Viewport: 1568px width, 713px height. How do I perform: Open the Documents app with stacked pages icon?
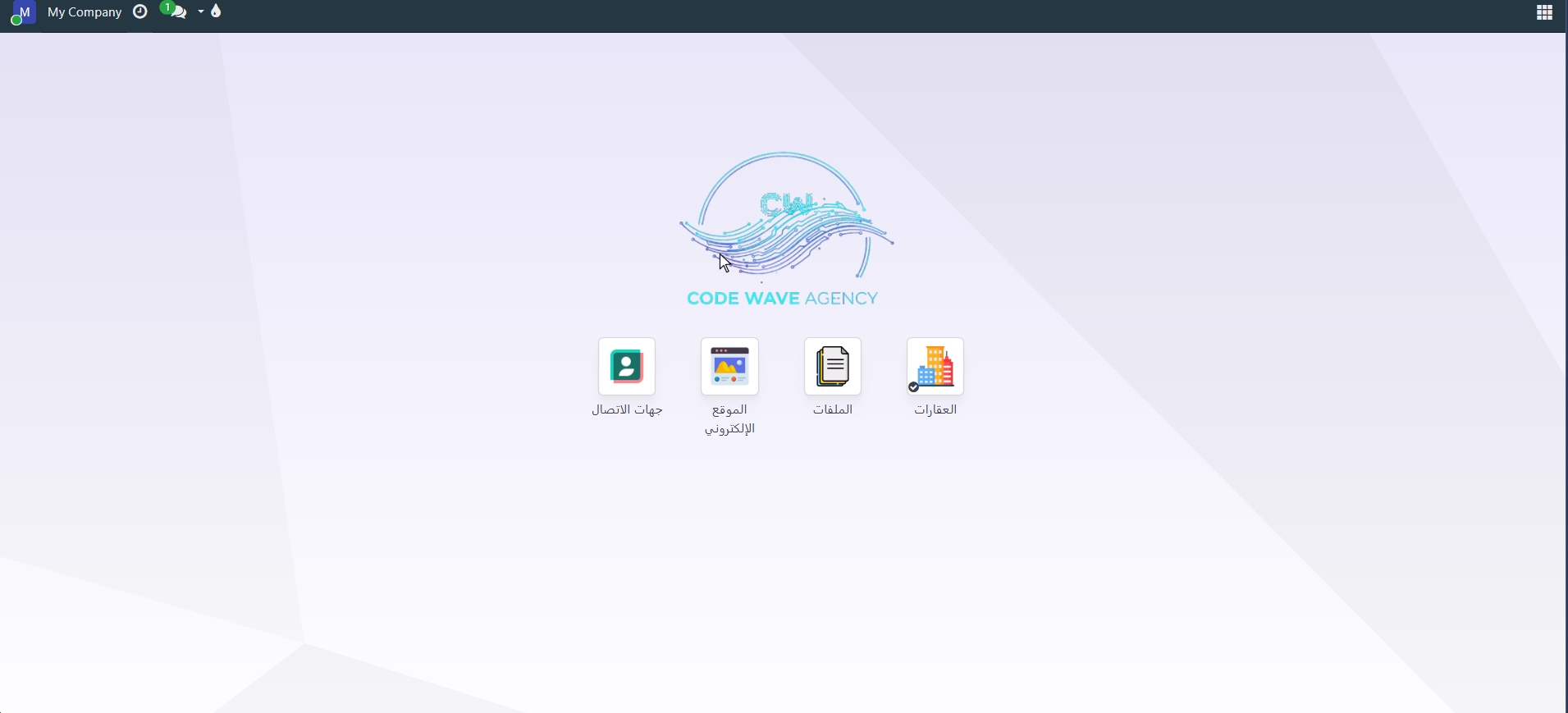click(833, 367)
